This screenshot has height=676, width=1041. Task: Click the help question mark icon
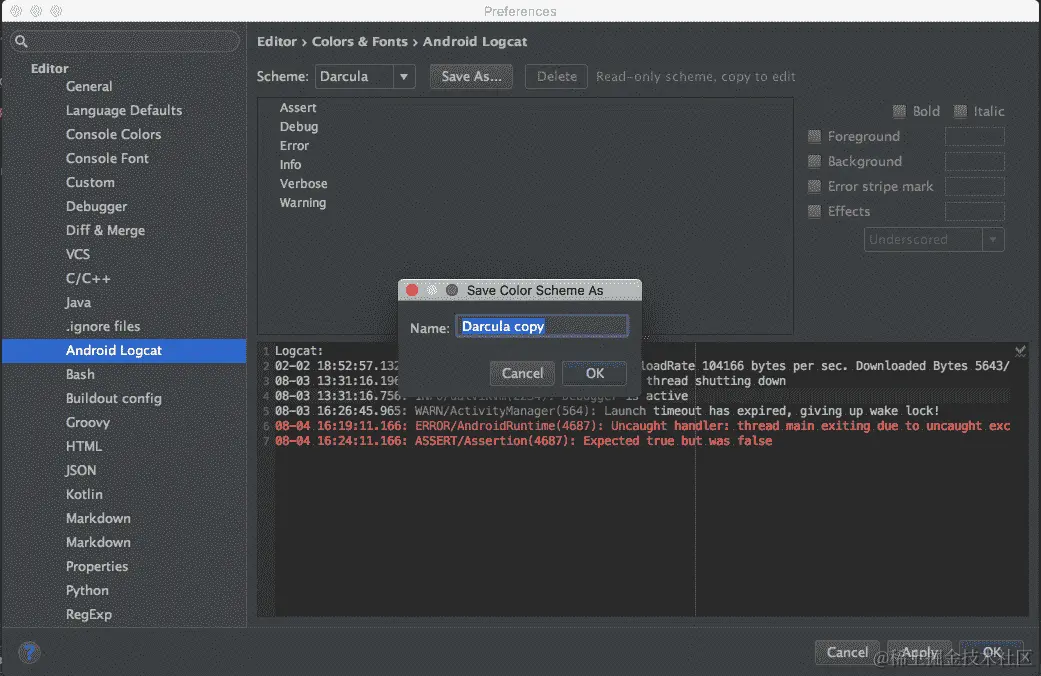(x=29, y=653)
